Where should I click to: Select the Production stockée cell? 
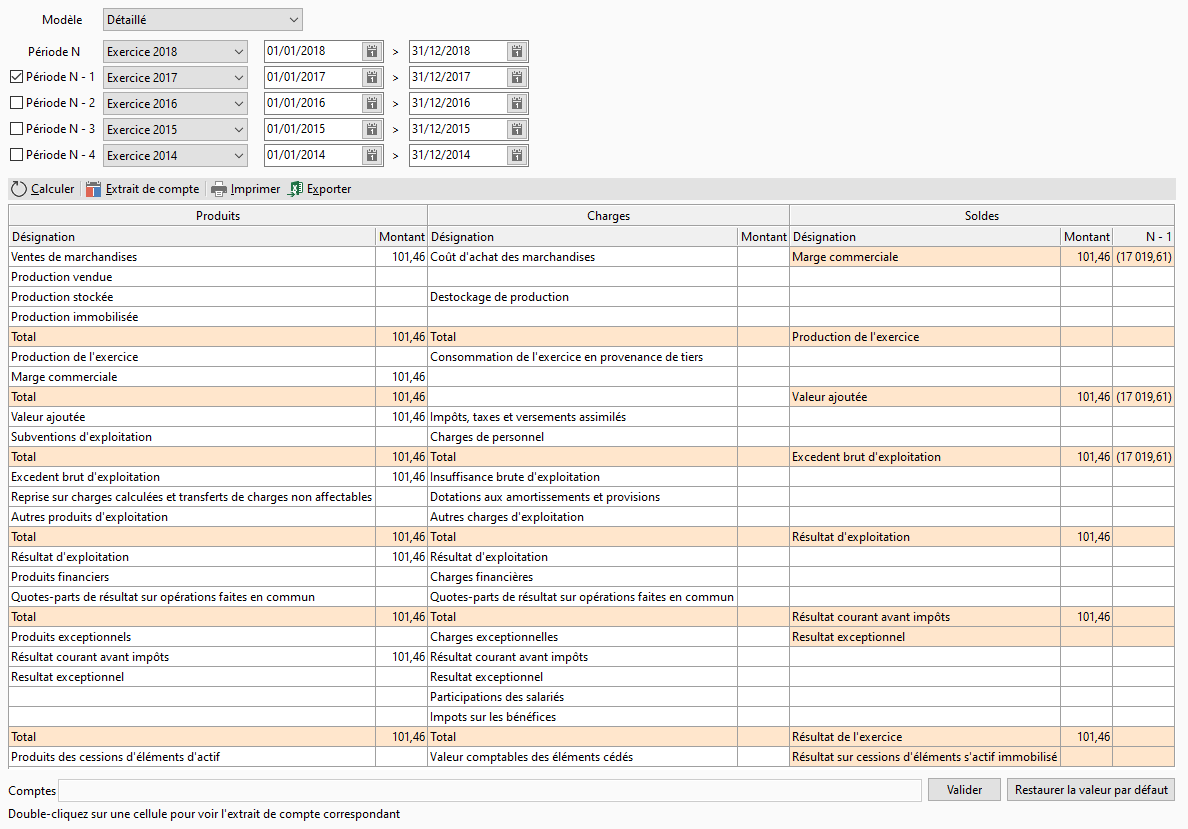(x=192, y=297)
